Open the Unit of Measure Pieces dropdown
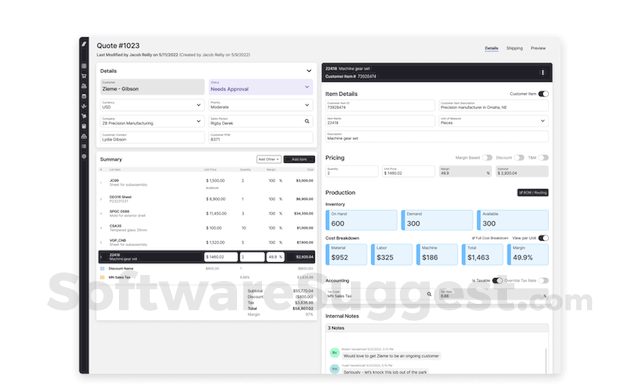Image resolution: width=640 pixels, height=390 pixels. (493, 121)
